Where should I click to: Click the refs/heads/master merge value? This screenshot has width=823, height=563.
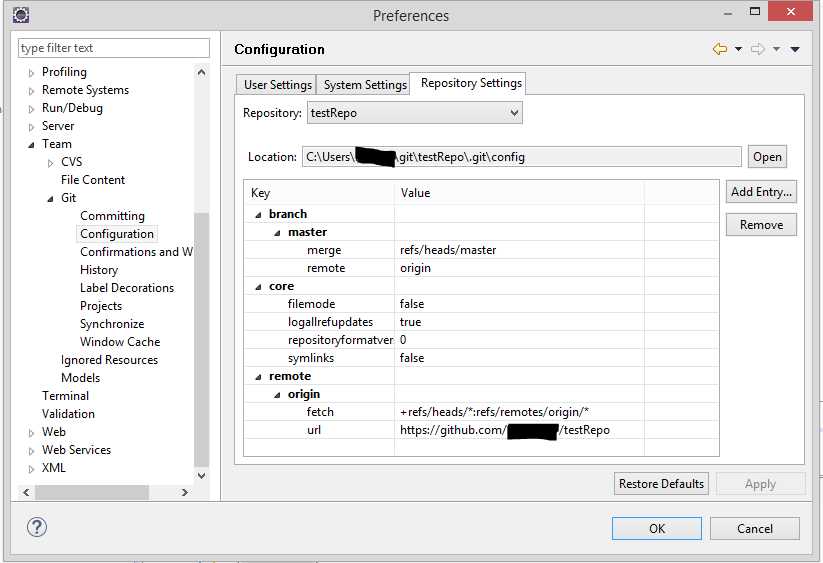448,250
